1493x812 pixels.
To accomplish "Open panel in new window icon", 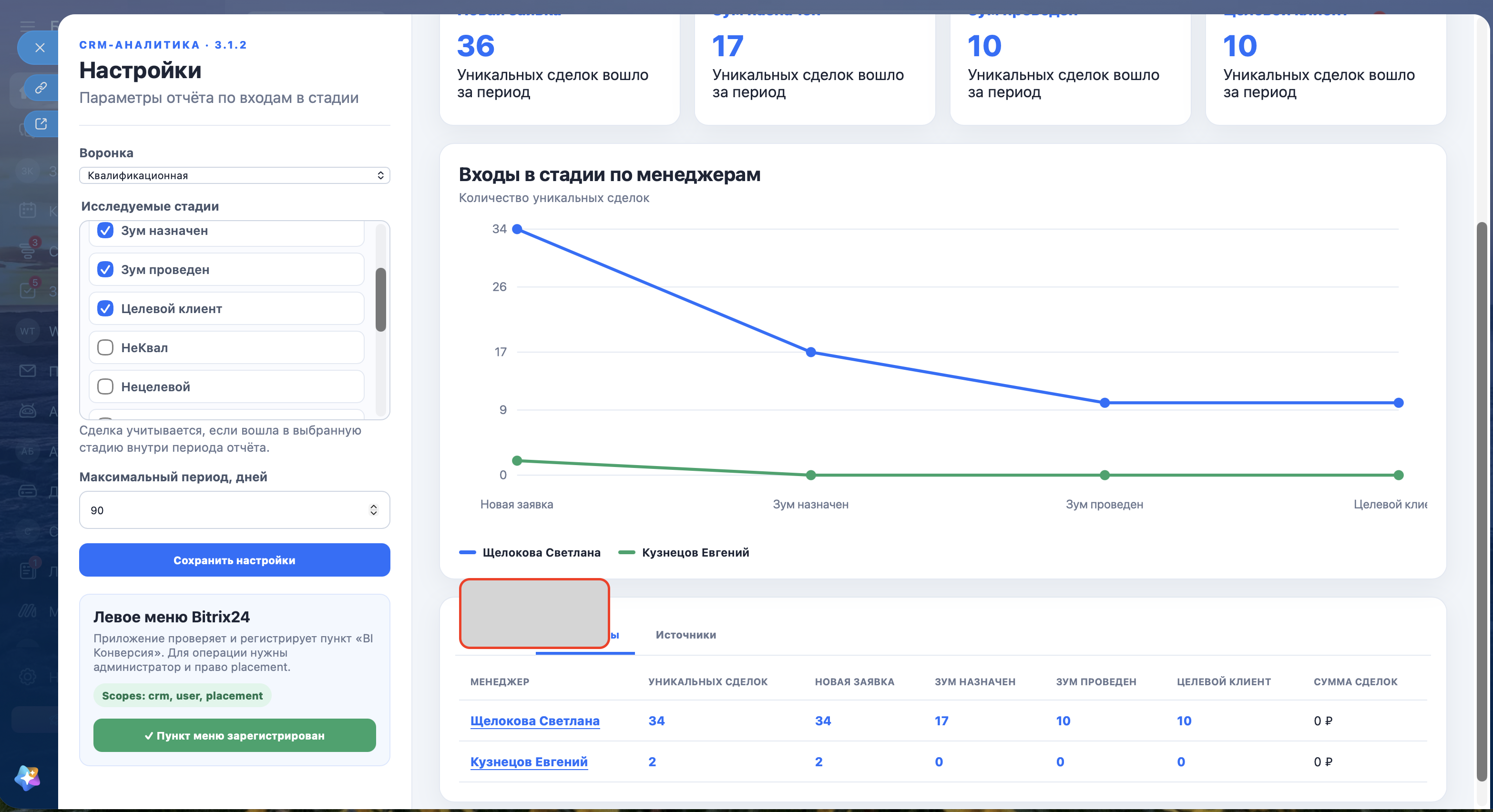I will (x=41, y=124).
